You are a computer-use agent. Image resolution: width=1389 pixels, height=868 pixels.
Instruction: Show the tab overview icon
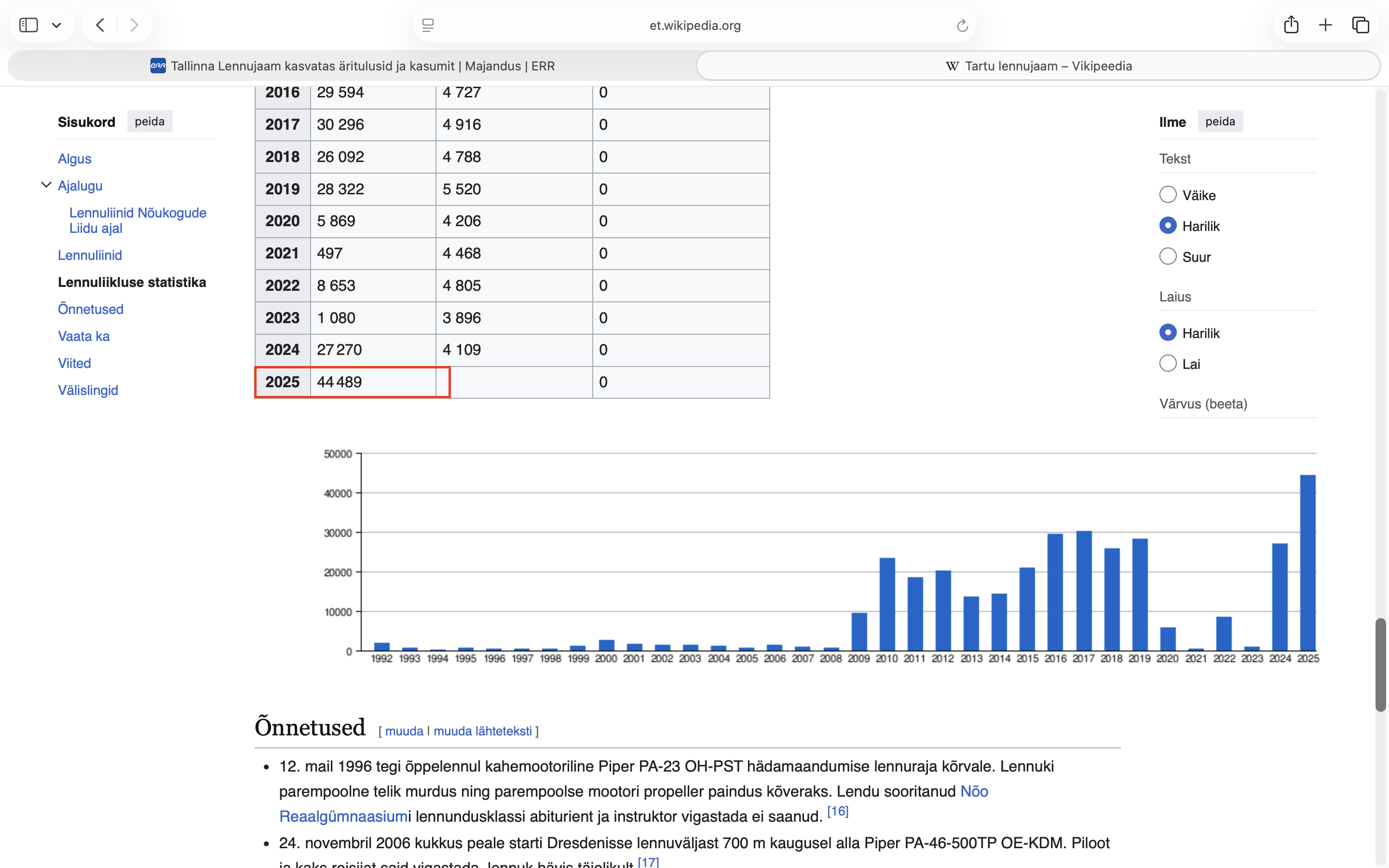(1360, 25)
